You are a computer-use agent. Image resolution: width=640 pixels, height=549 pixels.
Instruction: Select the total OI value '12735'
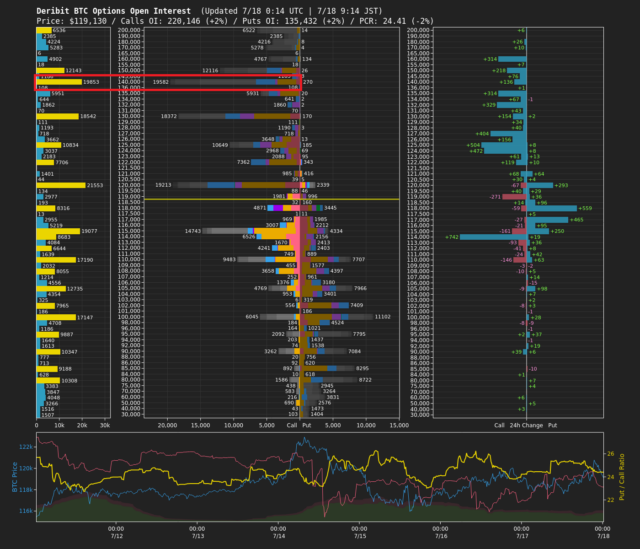(75, 289)
